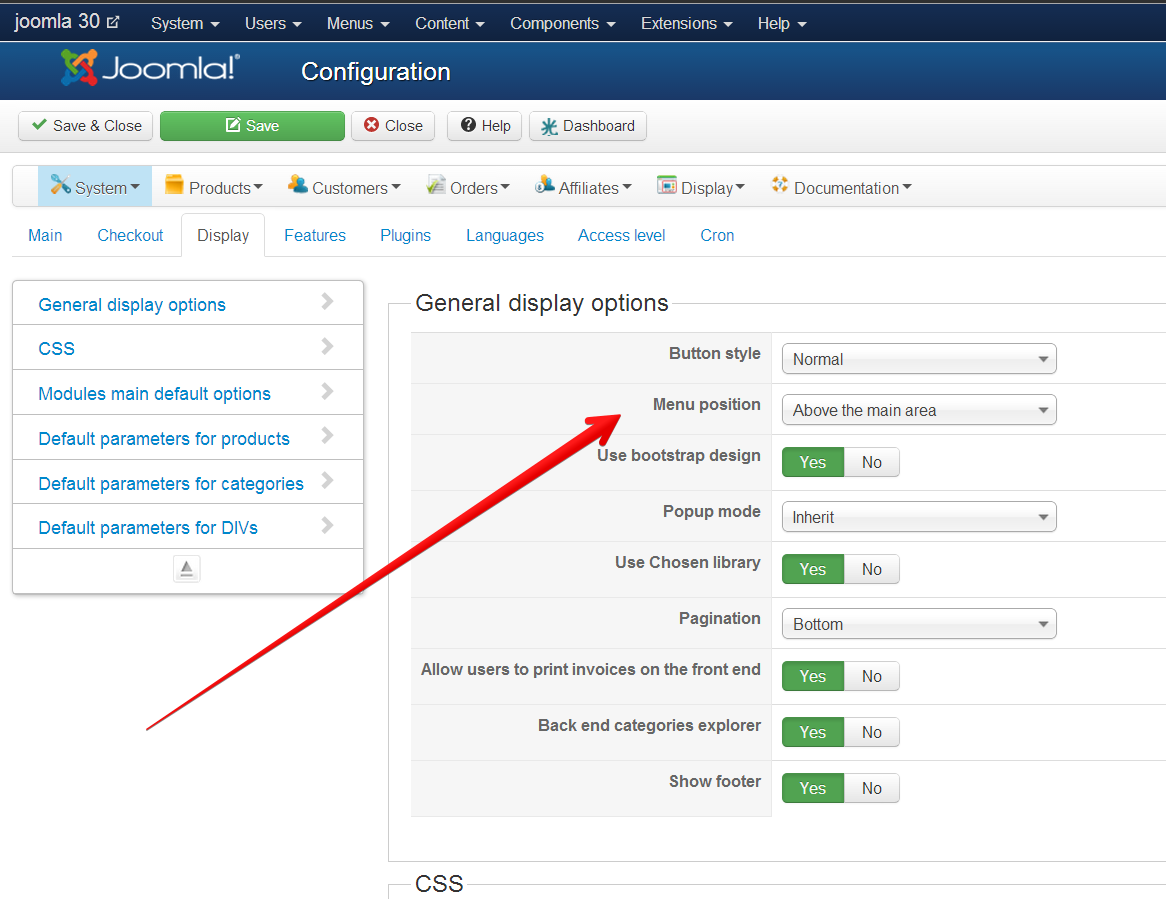The image size is (1166, 899).
Task: Open the Button style dropdown
Action: pyautogui.click(x=918, y=359)
